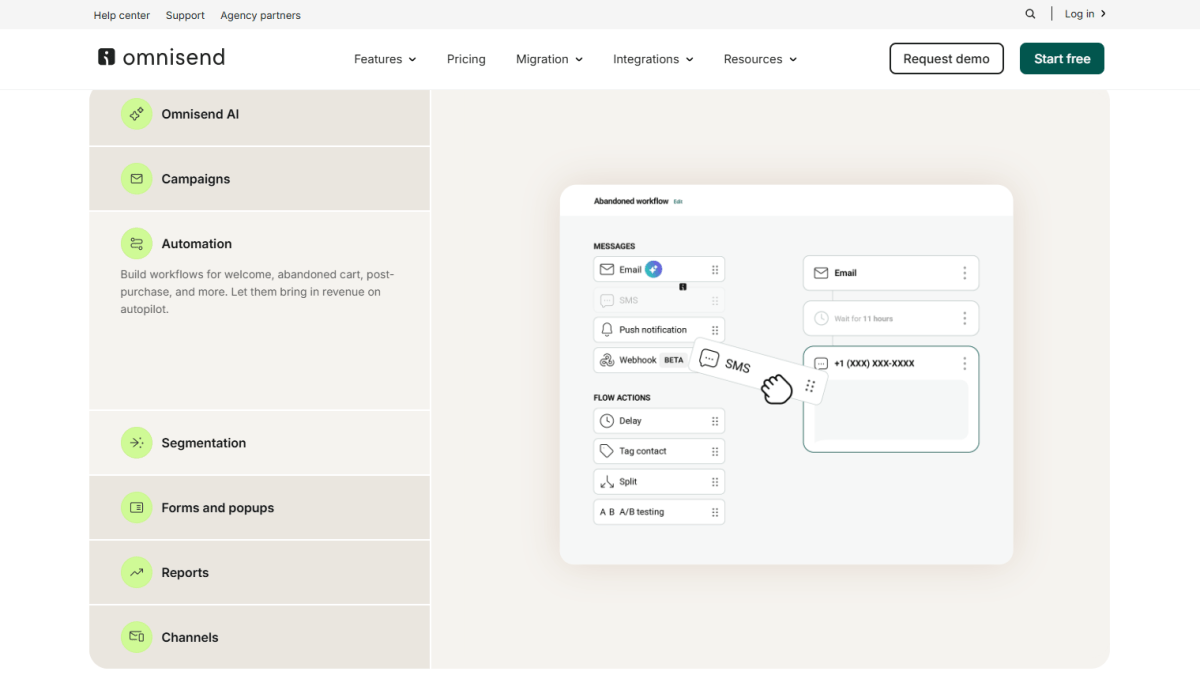Click the Automation workflow icon
Image resolution: width=1200 pixels, height=679 pixels.
137,243
